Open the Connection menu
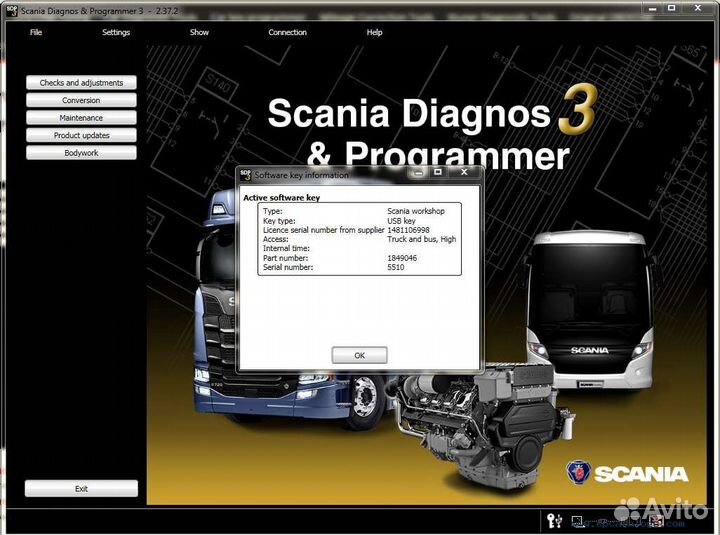 coord(287,32)
